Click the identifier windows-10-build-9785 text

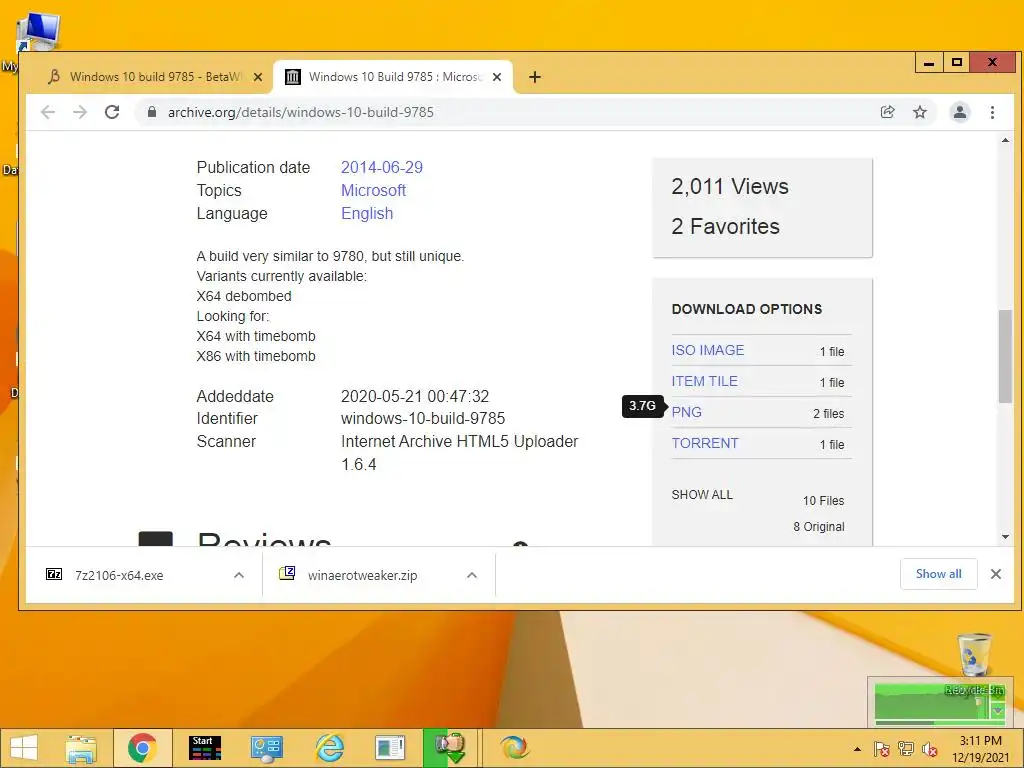pos(423,419)
